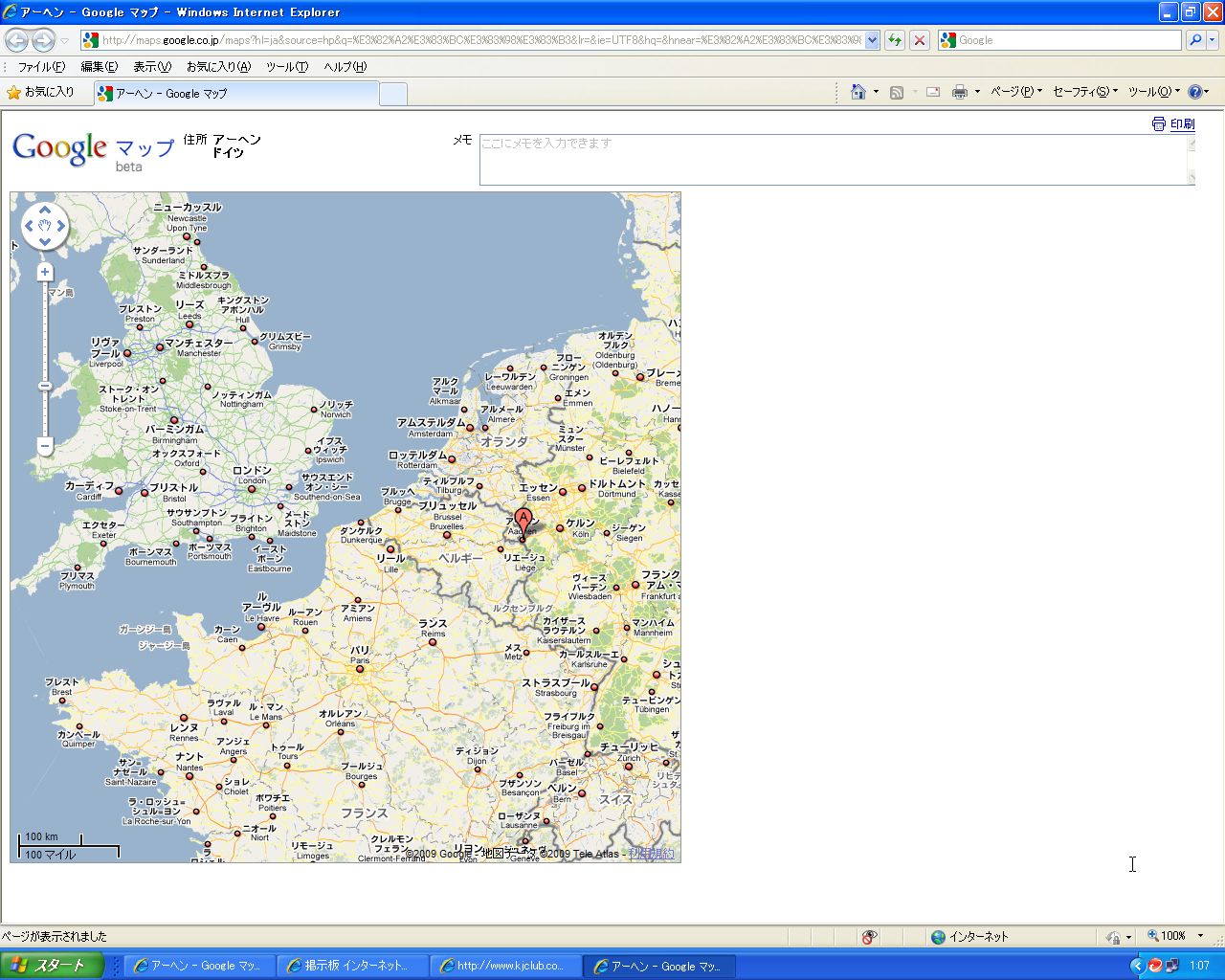The image size is (1225, 980).
Task: Click the red marker A on Aachen
Action: click(523, 520)
